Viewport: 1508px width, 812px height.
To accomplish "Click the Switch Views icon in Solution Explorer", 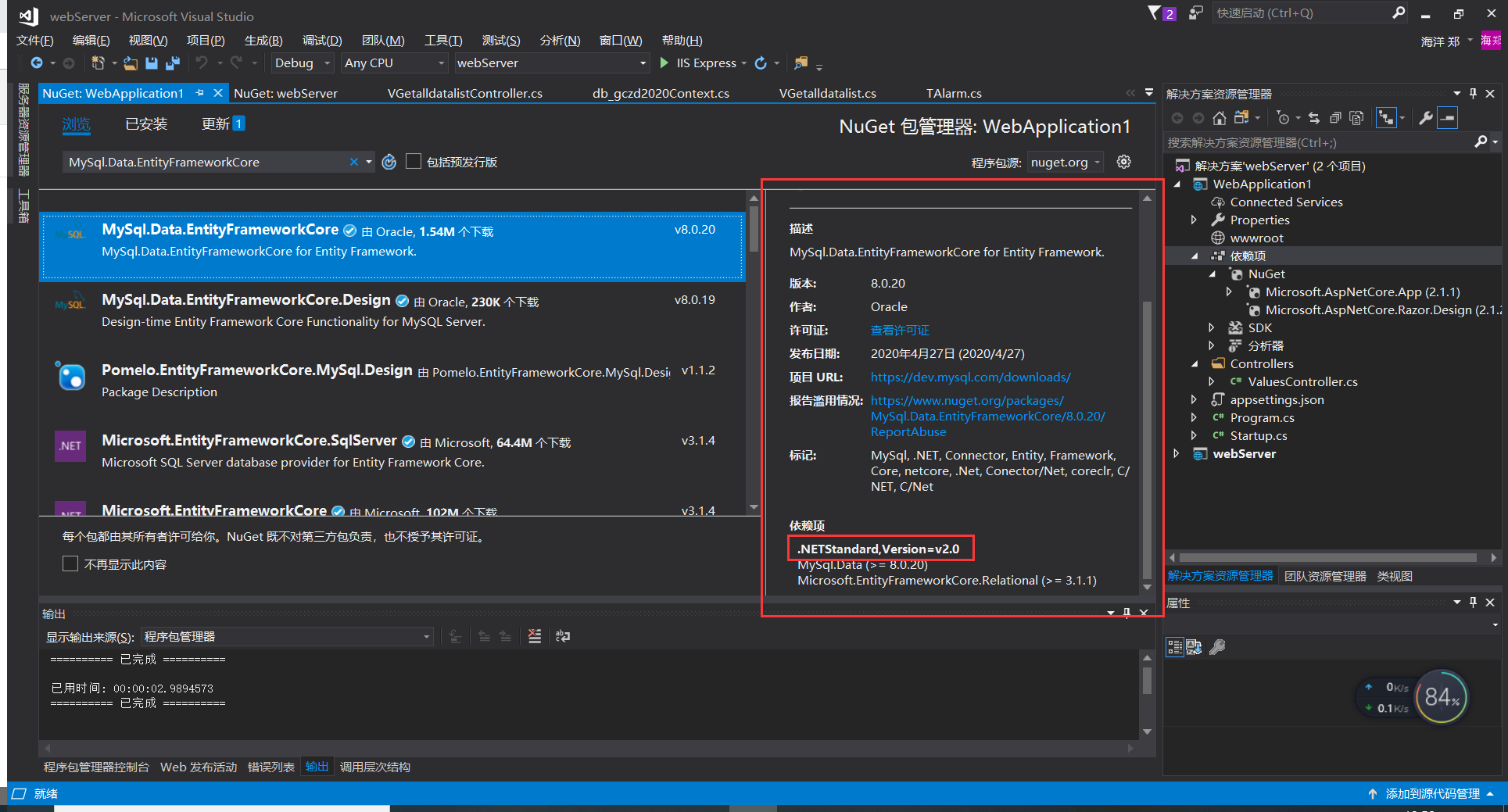I will point(1241,118).
